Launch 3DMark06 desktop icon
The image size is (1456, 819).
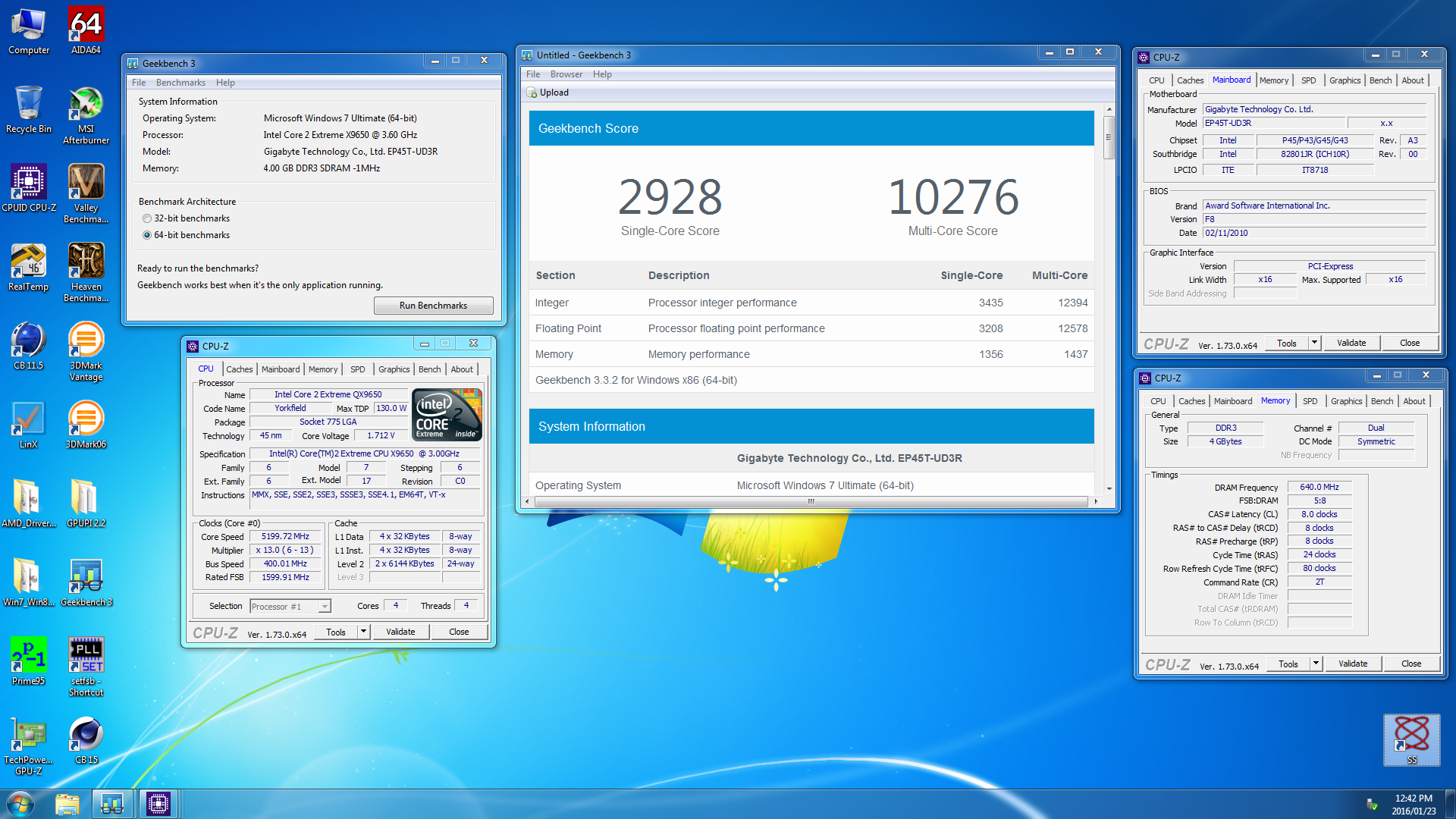(x=86, y=425)
